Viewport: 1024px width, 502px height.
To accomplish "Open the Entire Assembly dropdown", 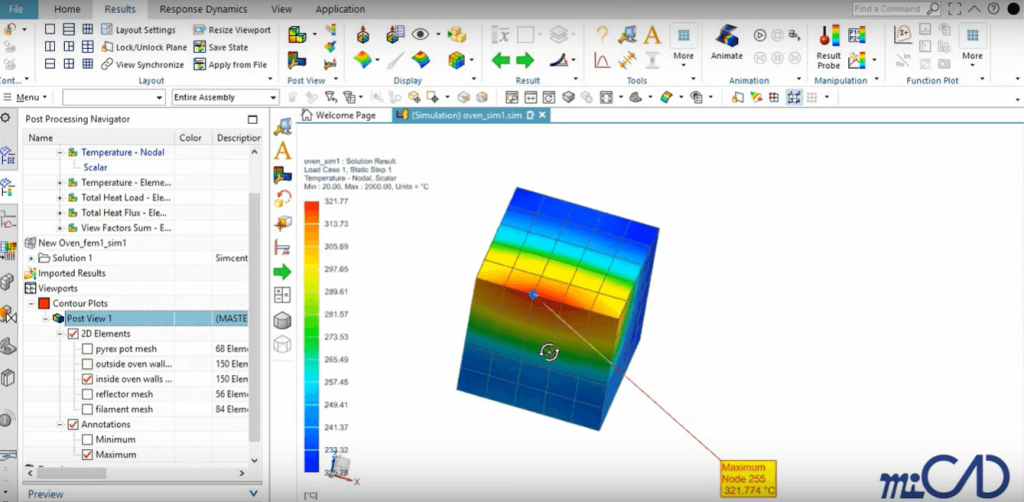I will click(225, 97).
